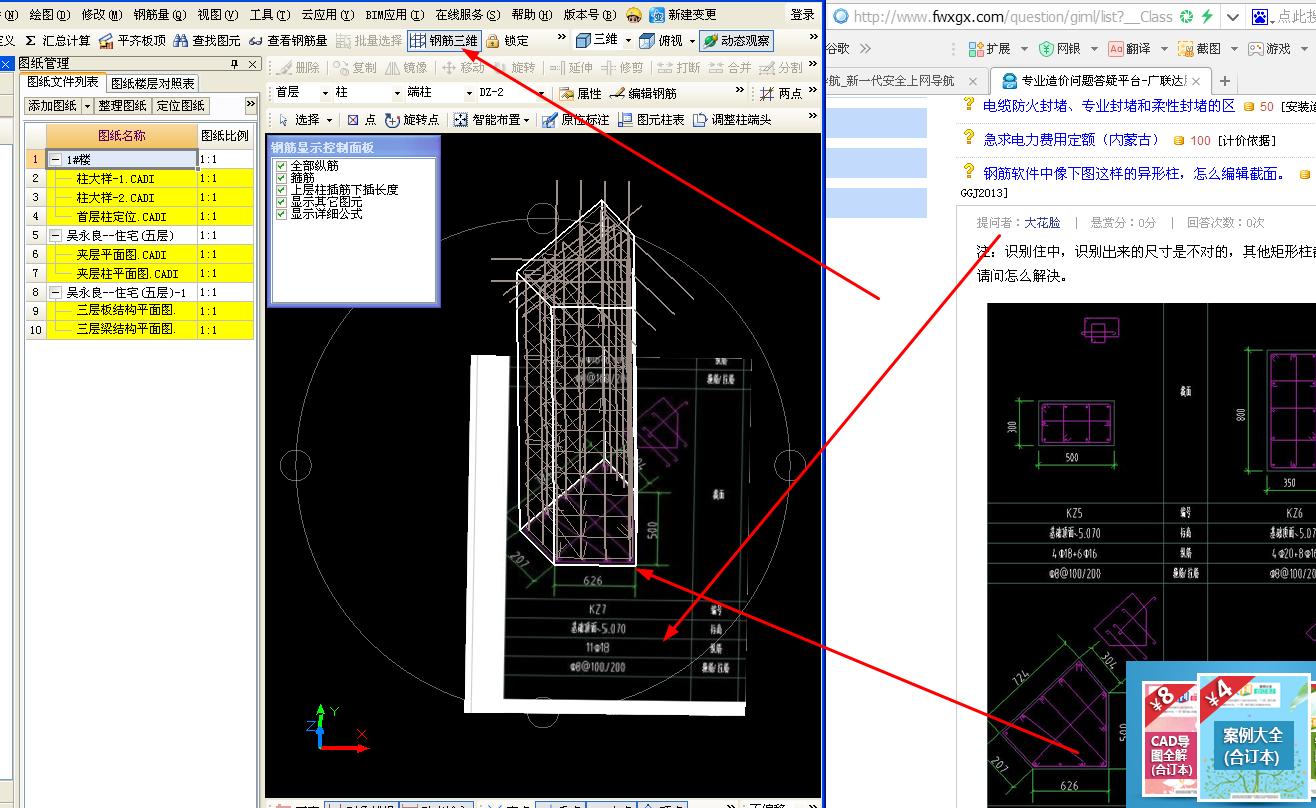Close the 图纸管理 panel
1316x808 pixels.
(252, 64)
